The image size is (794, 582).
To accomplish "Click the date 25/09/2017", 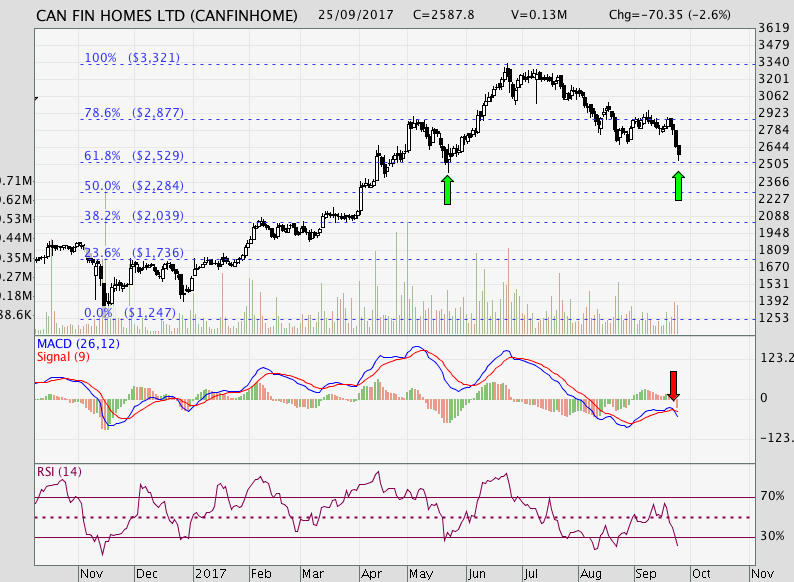I will (355, 15).
